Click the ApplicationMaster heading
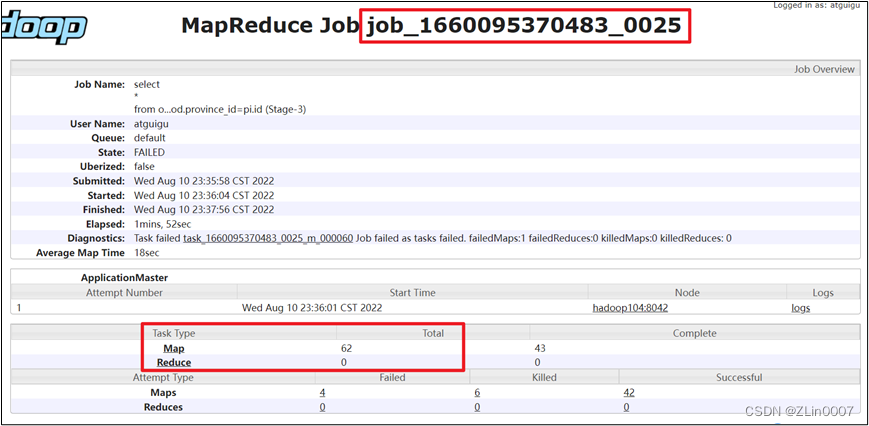This screenshot has width=869, height=426. click(124, 278)
